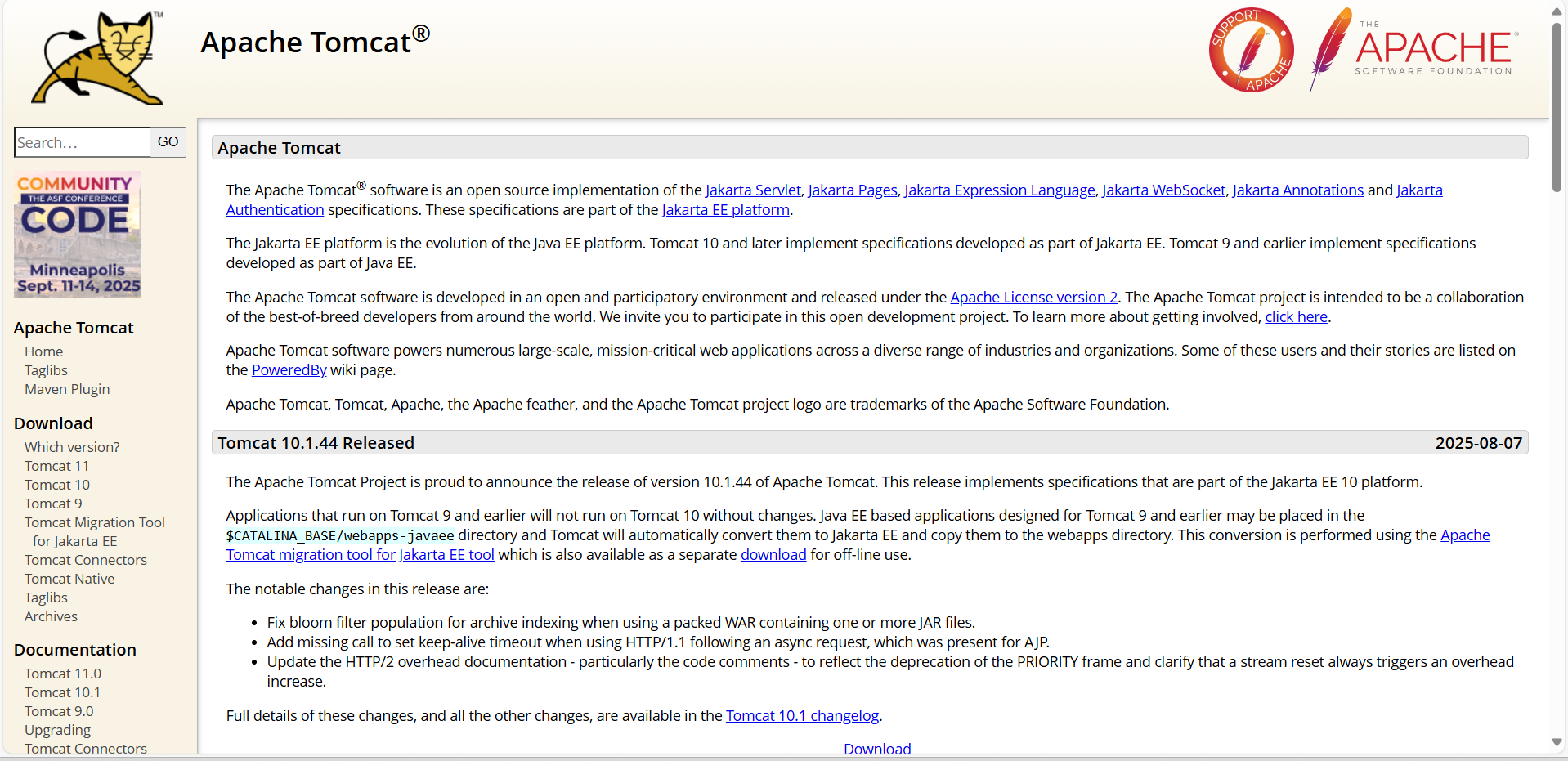The width and height of the screenshot is (1568, 761).
Task: Open Taglibs under Apache Tomcat section
Action: pos(46,370)
